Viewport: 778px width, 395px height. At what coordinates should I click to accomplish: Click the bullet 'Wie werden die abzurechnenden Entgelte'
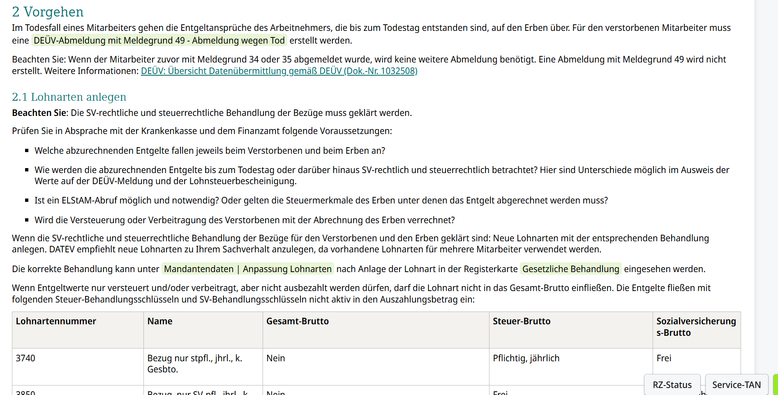(382, 176)
